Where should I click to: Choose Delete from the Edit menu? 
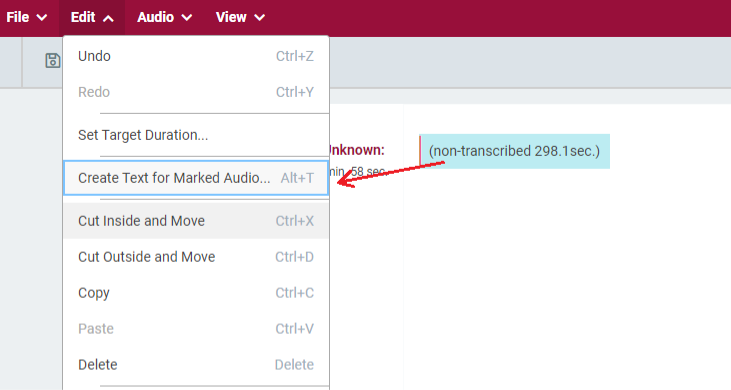196,364
